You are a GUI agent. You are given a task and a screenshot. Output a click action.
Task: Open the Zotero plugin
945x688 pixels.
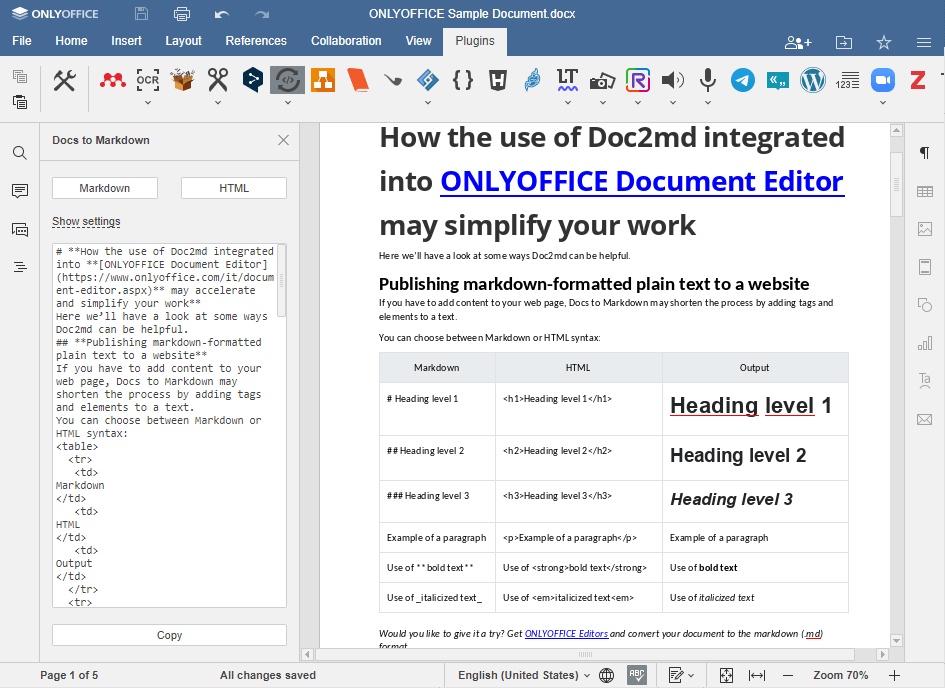click(917, 80)
